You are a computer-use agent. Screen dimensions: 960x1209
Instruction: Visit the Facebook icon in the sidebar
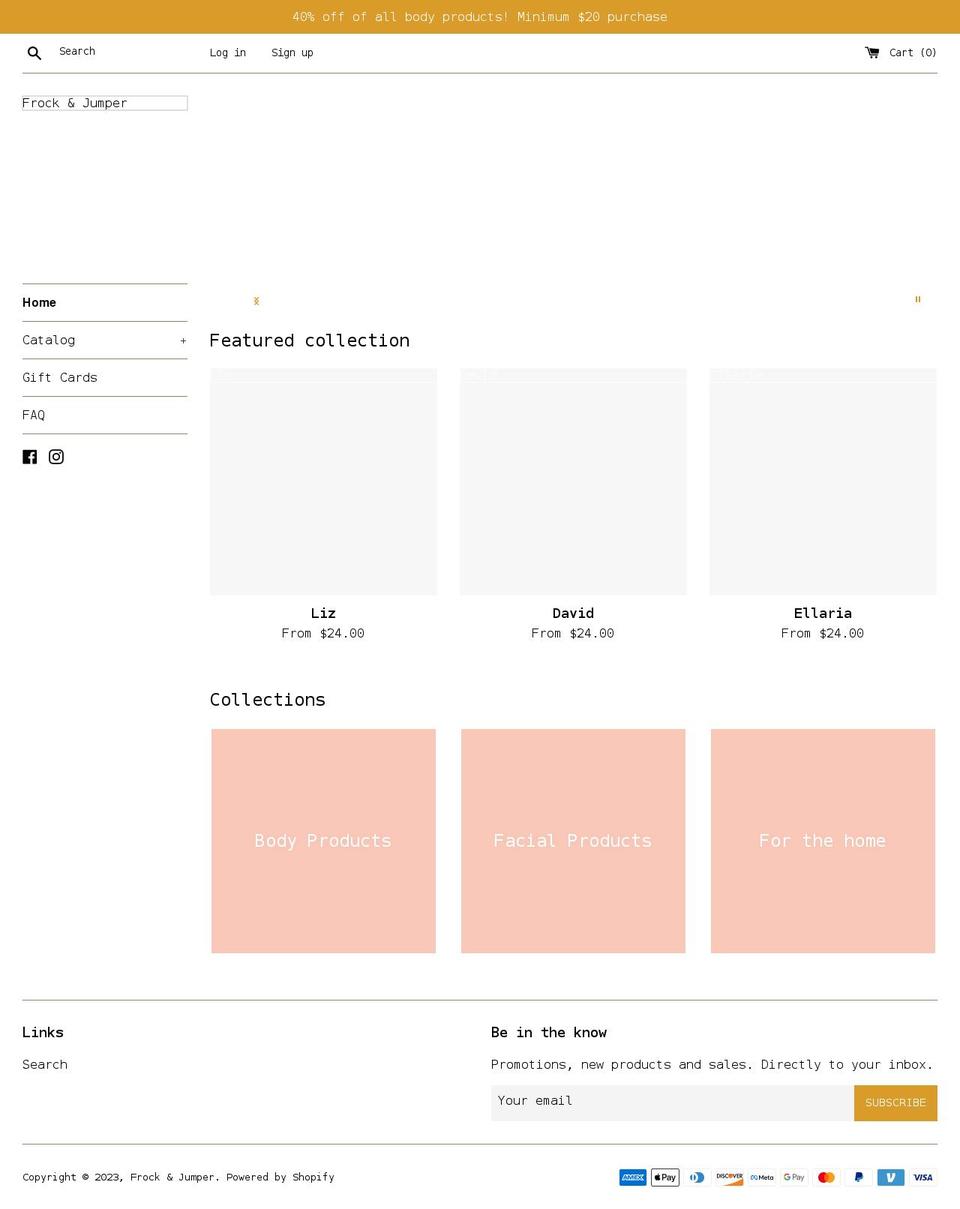pos(30,456)
